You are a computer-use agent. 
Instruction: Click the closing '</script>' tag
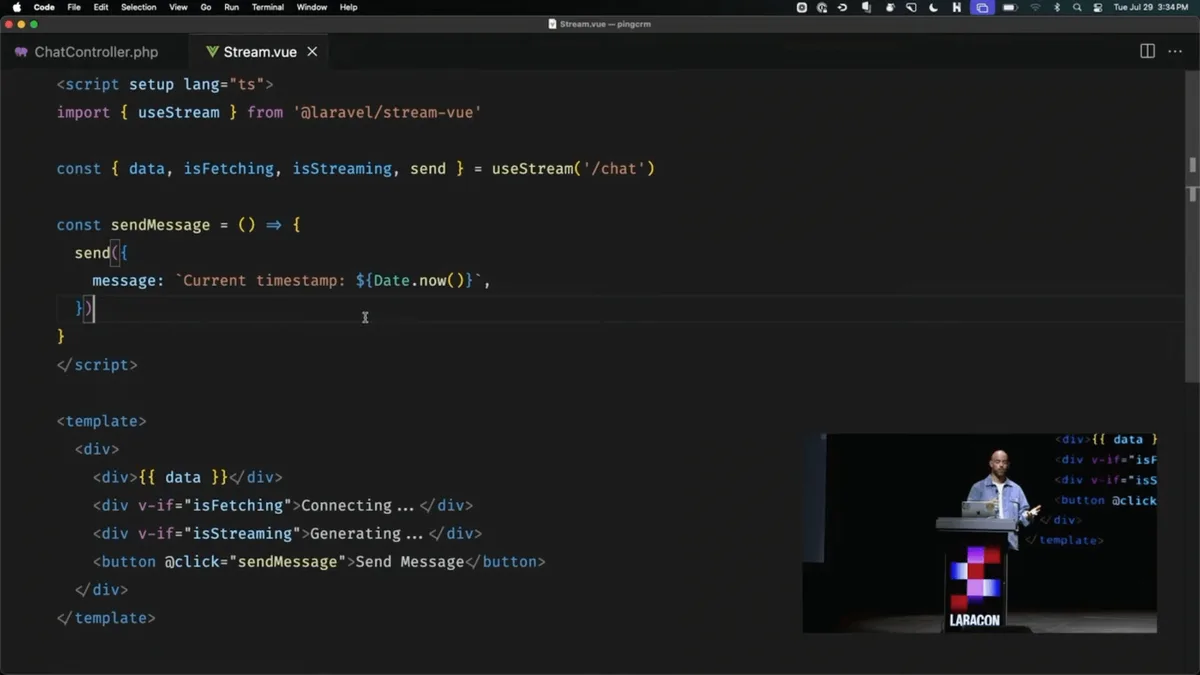pos(97,365)
